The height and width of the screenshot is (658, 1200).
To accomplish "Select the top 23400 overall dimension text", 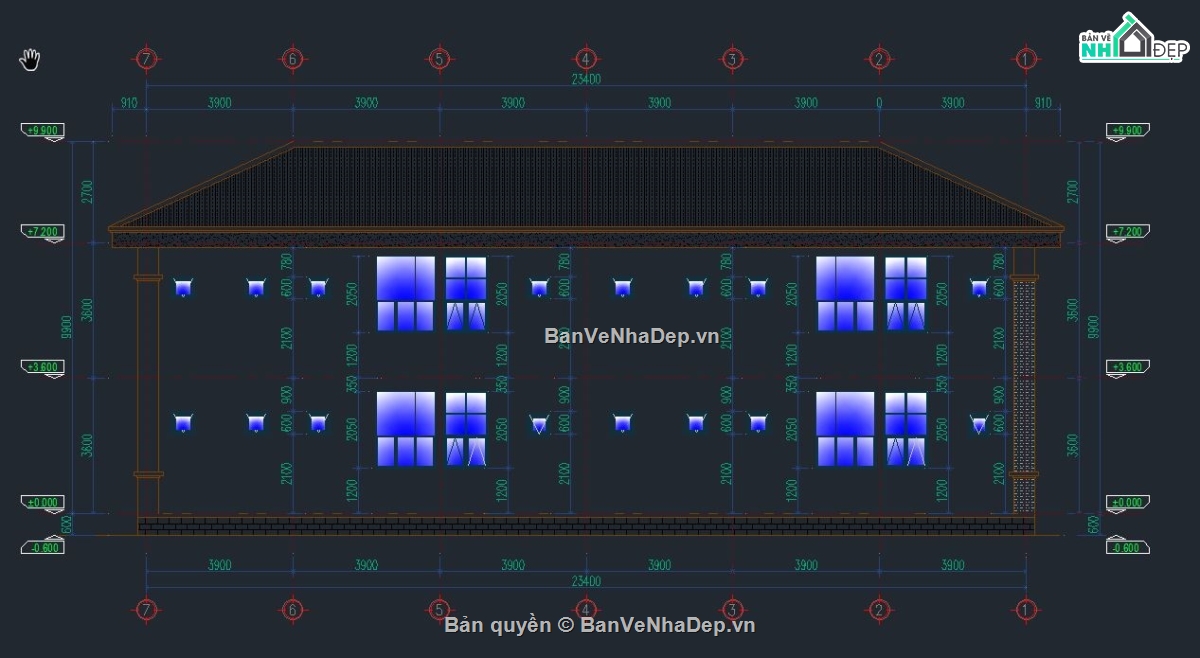I will tap(586, 81).
